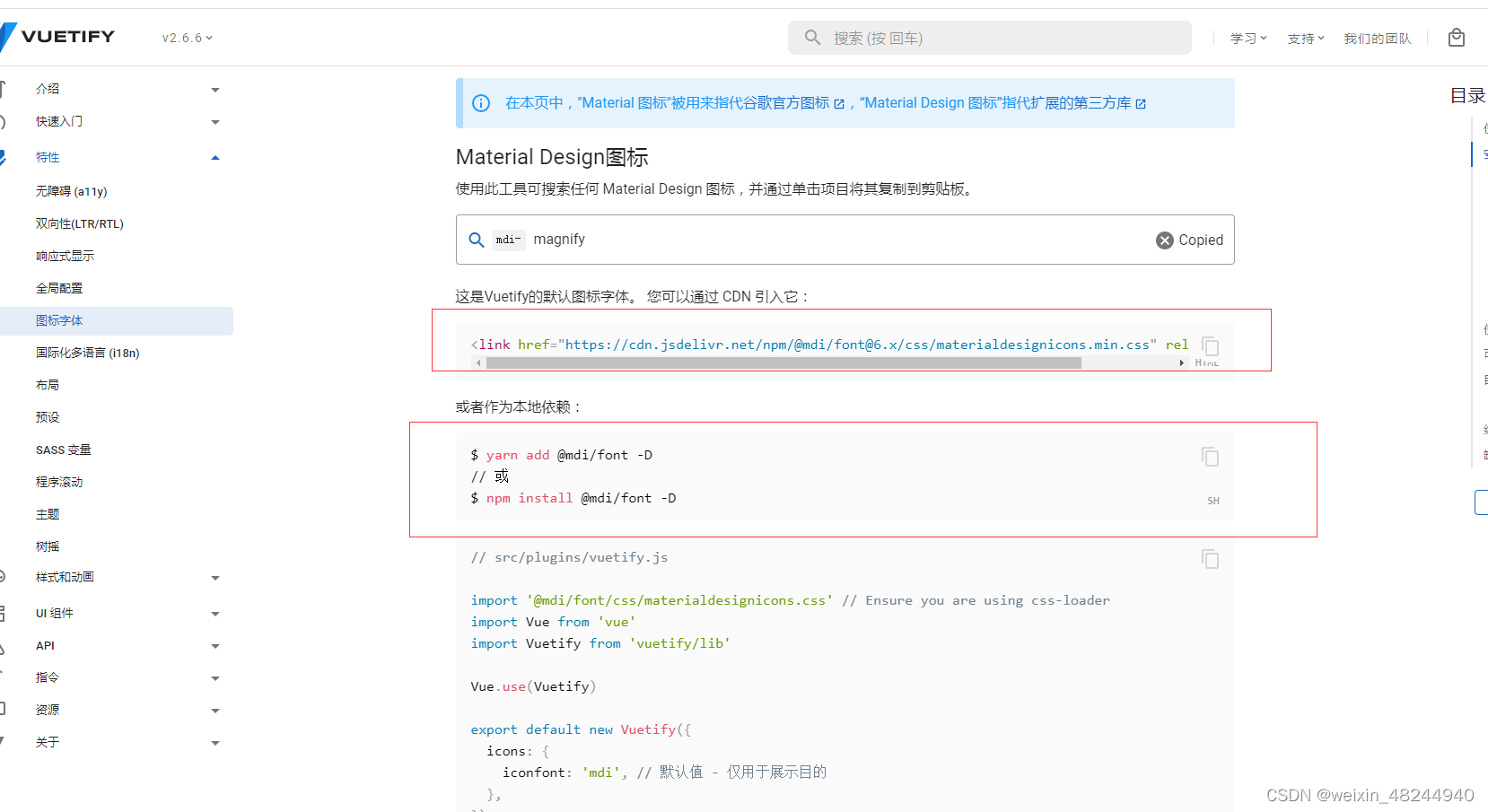The width and height of the screenshot is (1488, 812).
Task: Collapse the 特性 sidebar section
Action: (x=215, y=157)
